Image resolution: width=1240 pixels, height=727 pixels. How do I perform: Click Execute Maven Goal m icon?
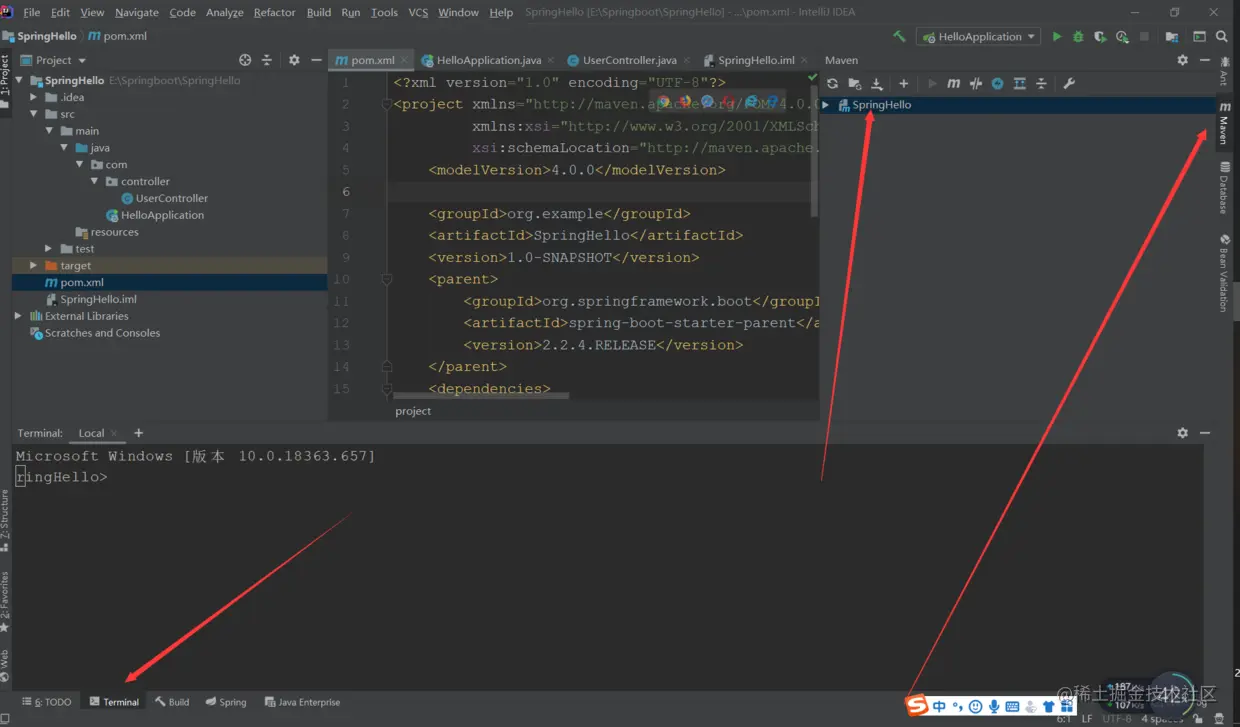[954, 84]
